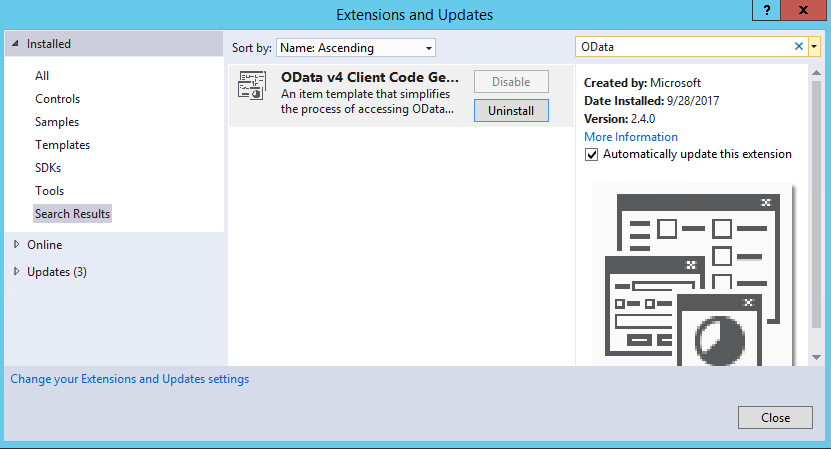This screenshot has width=831, height=449.
Task: Clear the OData search text with the X icon
Action: coord(799,47)
